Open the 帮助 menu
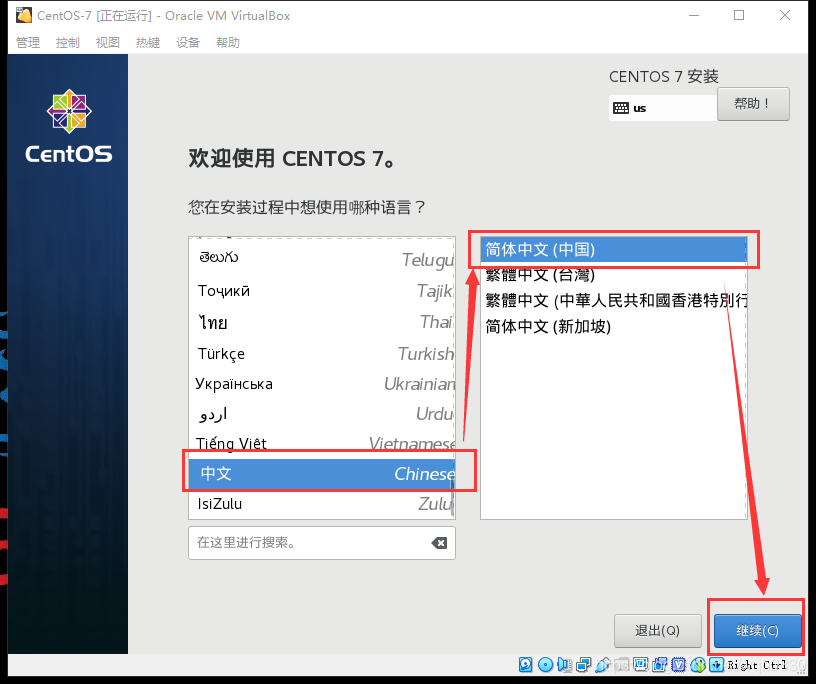The image size is (816, 684). (x=228, y=42)
